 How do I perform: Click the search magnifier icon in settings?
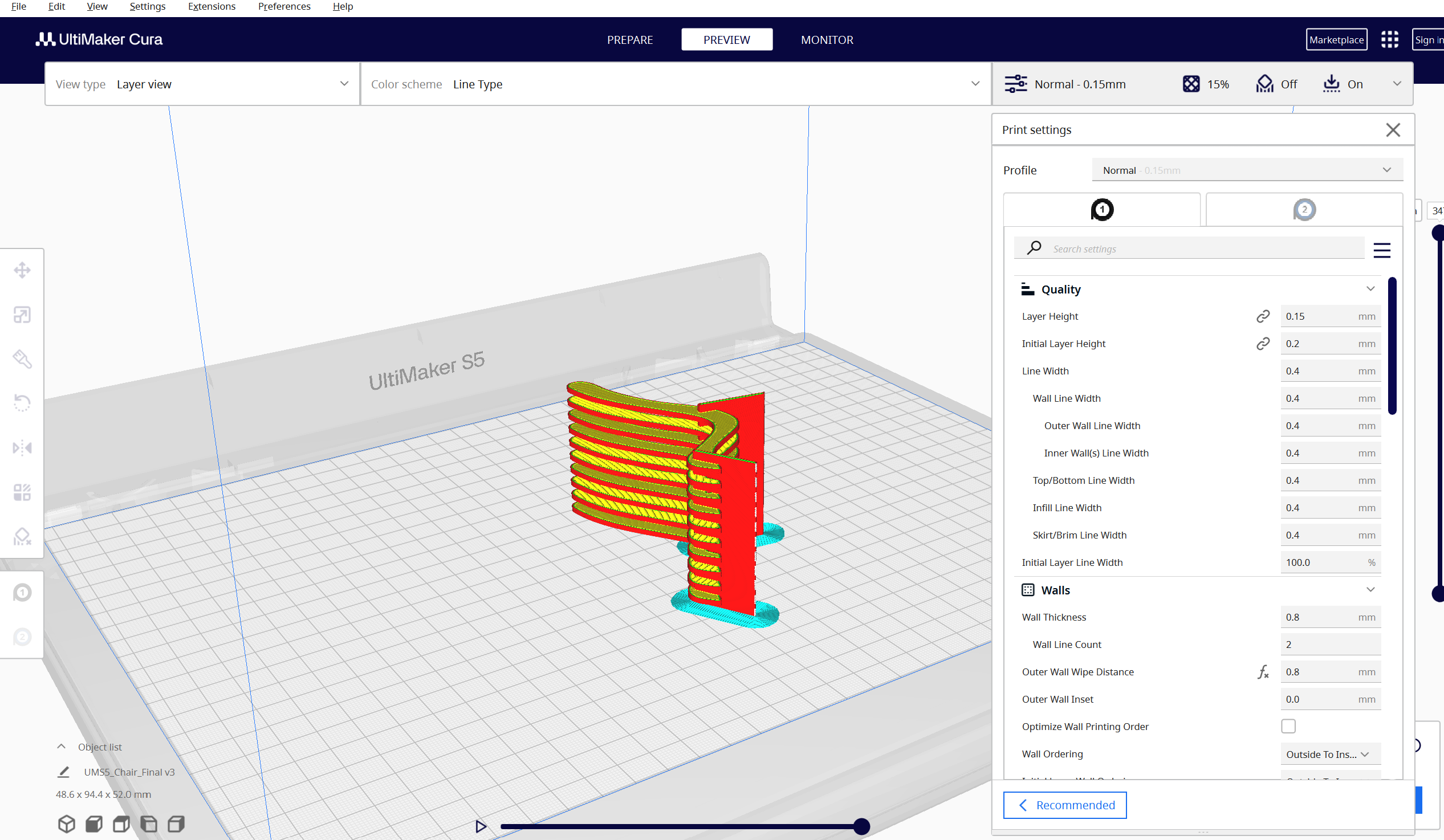pos(1034,247)
